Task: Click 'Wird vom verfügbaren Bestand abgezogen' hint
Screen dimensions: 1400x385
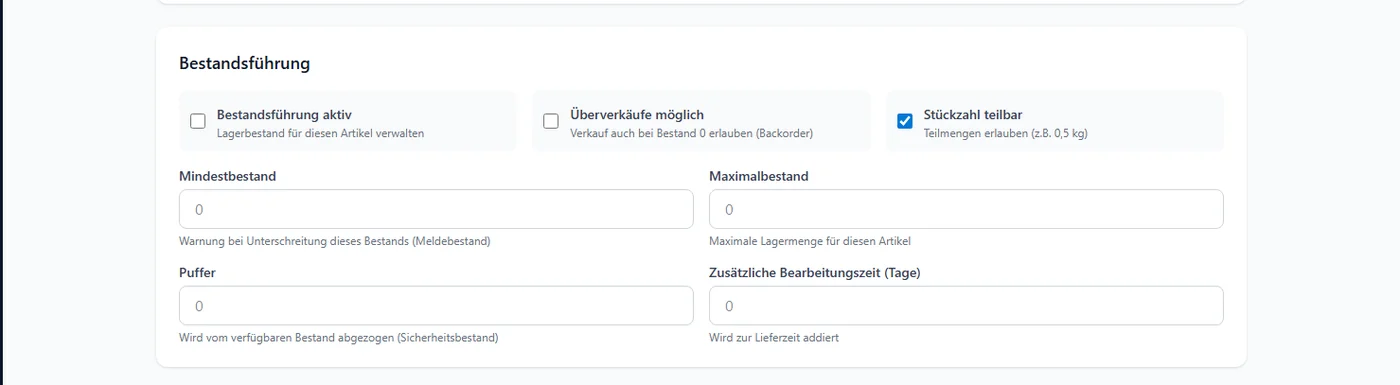Action: click(x=286, y=338)
